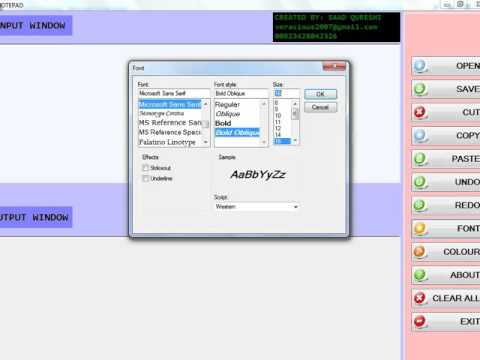Select font size 8
480x360 pixels.
pos(276,103)
